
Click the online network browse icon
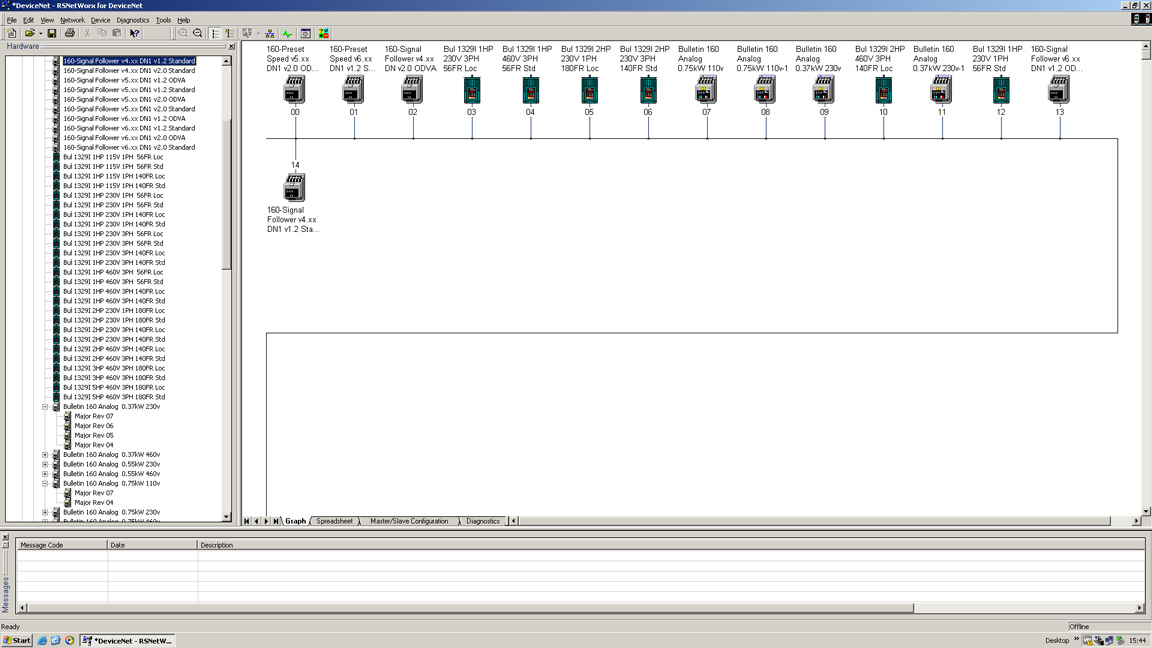(270, 33)
